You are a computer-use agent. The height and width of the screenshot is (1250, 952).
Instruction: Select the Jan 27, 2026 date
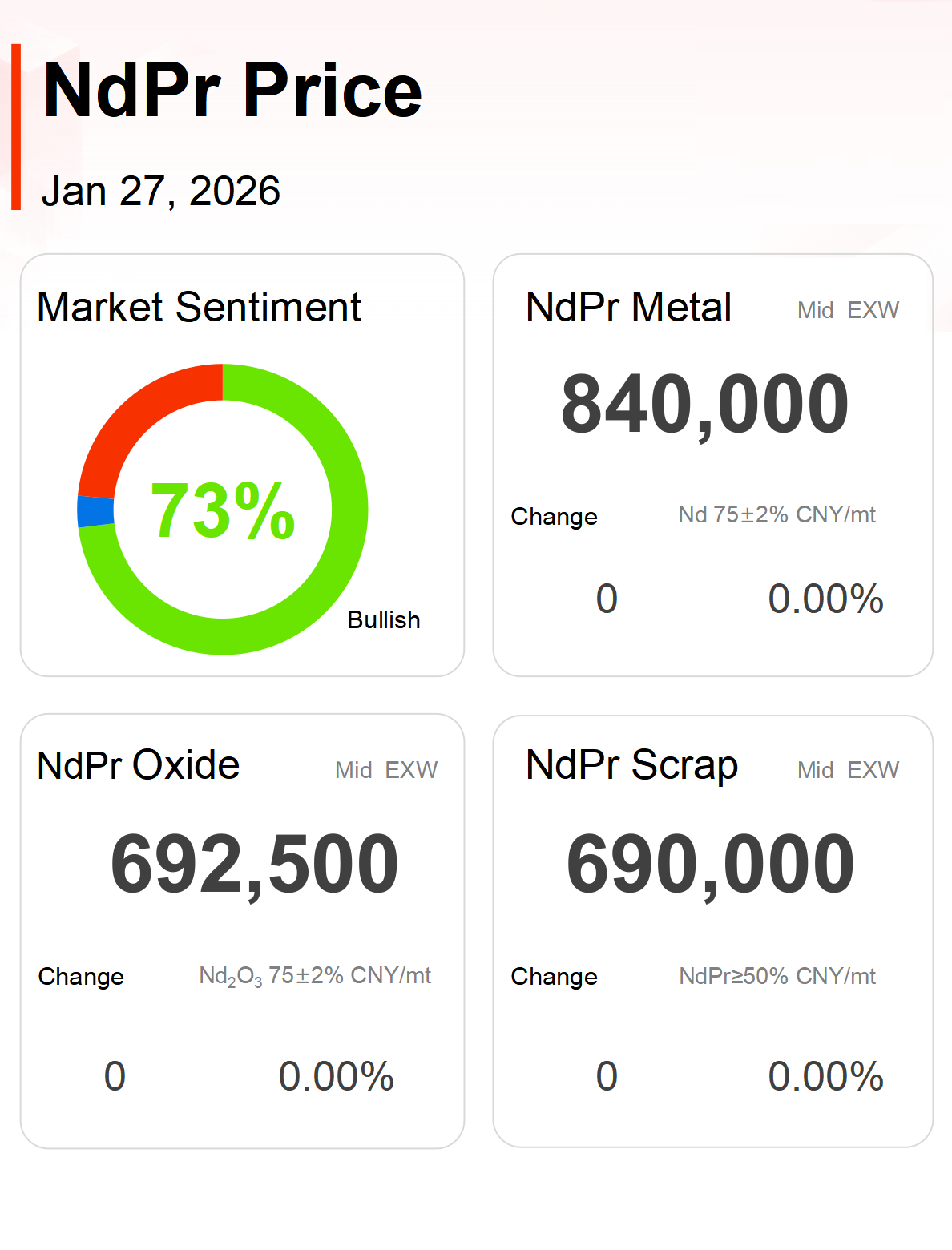pyautogui.click(x=161, y=192)
